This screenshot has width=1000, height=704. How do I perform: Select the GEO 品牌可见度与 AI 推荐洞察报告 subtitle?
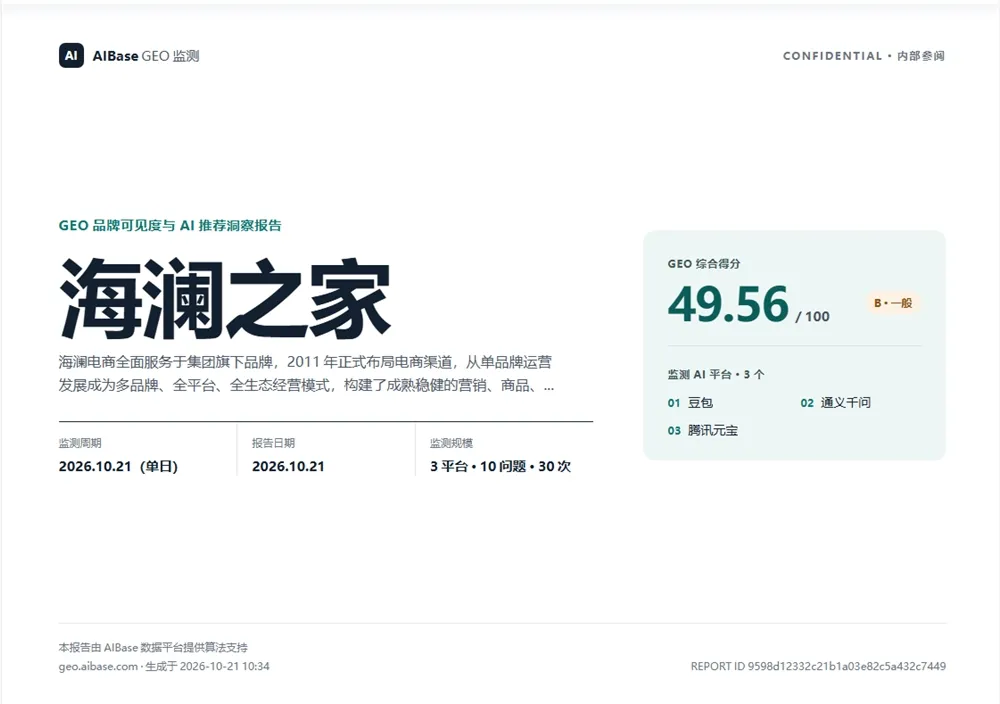(170, 225)
